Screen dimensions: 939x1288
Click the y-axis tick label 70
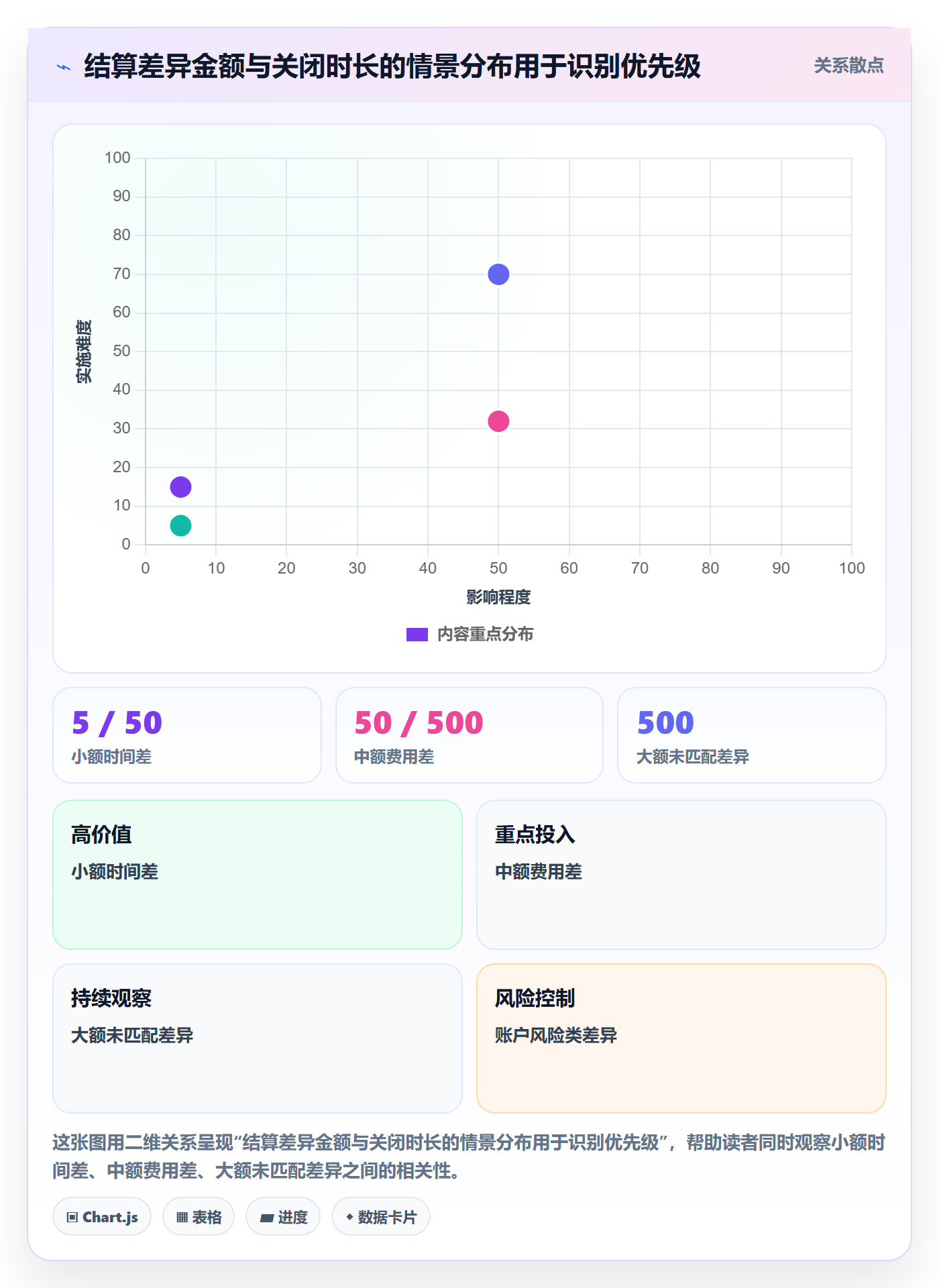(121, 274)
